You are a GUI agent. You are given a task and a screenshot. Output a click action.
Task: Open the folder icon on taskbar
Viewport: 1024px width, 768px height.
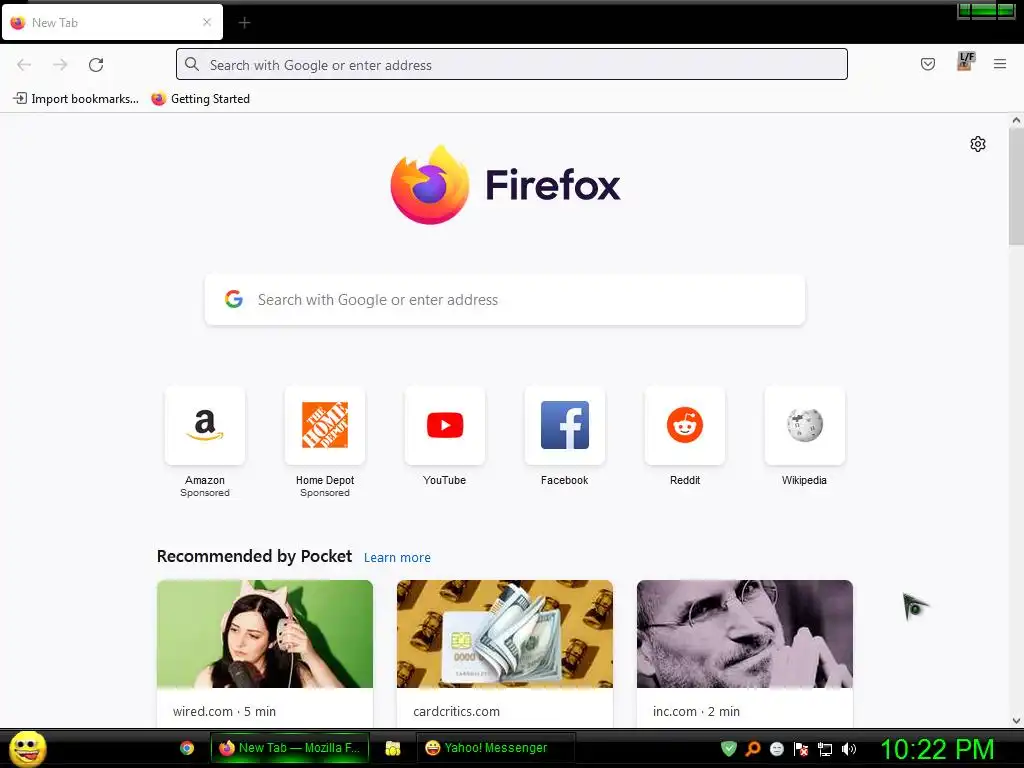[392, 748]
